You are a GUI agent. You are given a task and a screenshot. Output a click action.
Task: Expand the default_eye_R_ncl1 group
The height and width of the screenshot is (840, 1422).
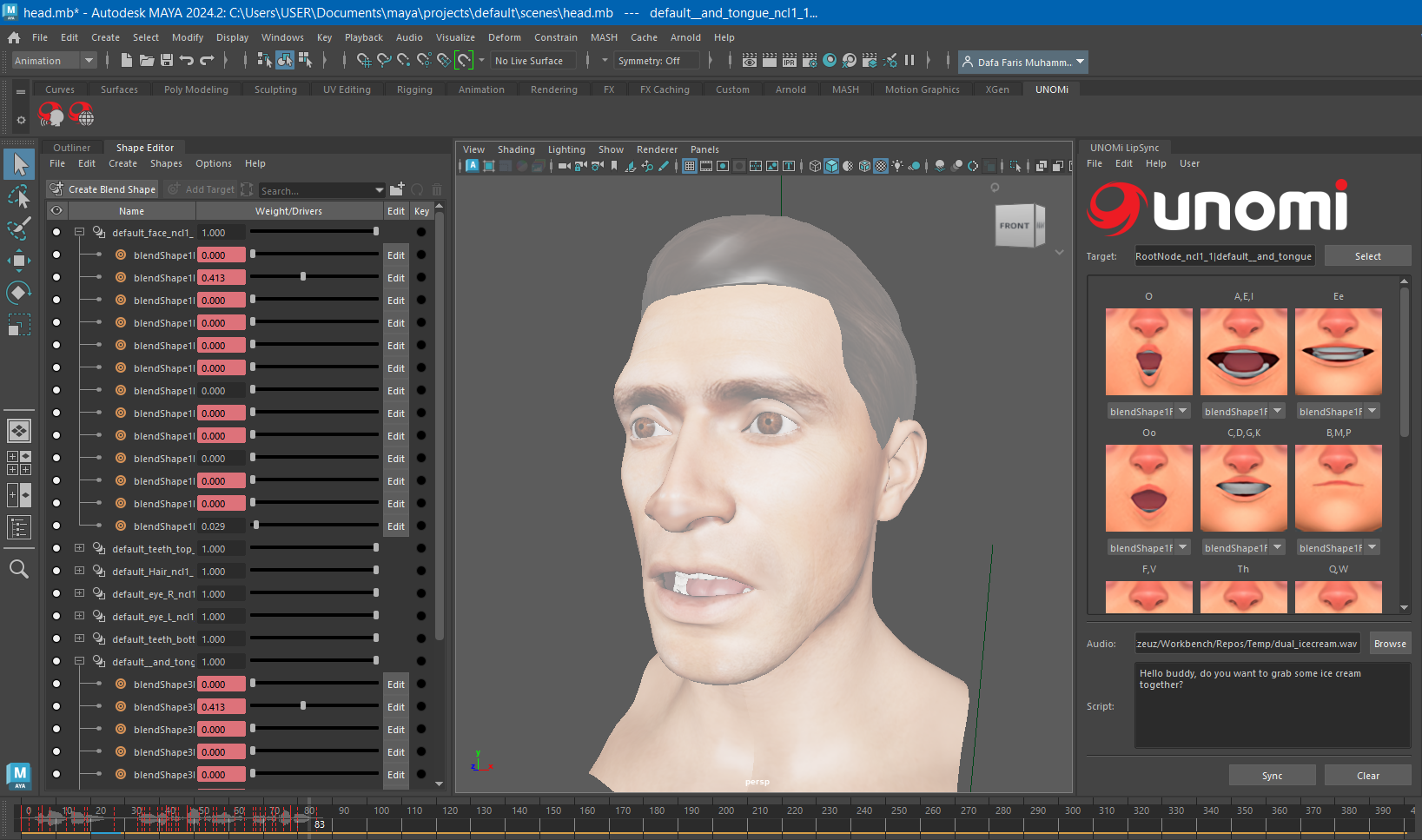coord(79,593)
